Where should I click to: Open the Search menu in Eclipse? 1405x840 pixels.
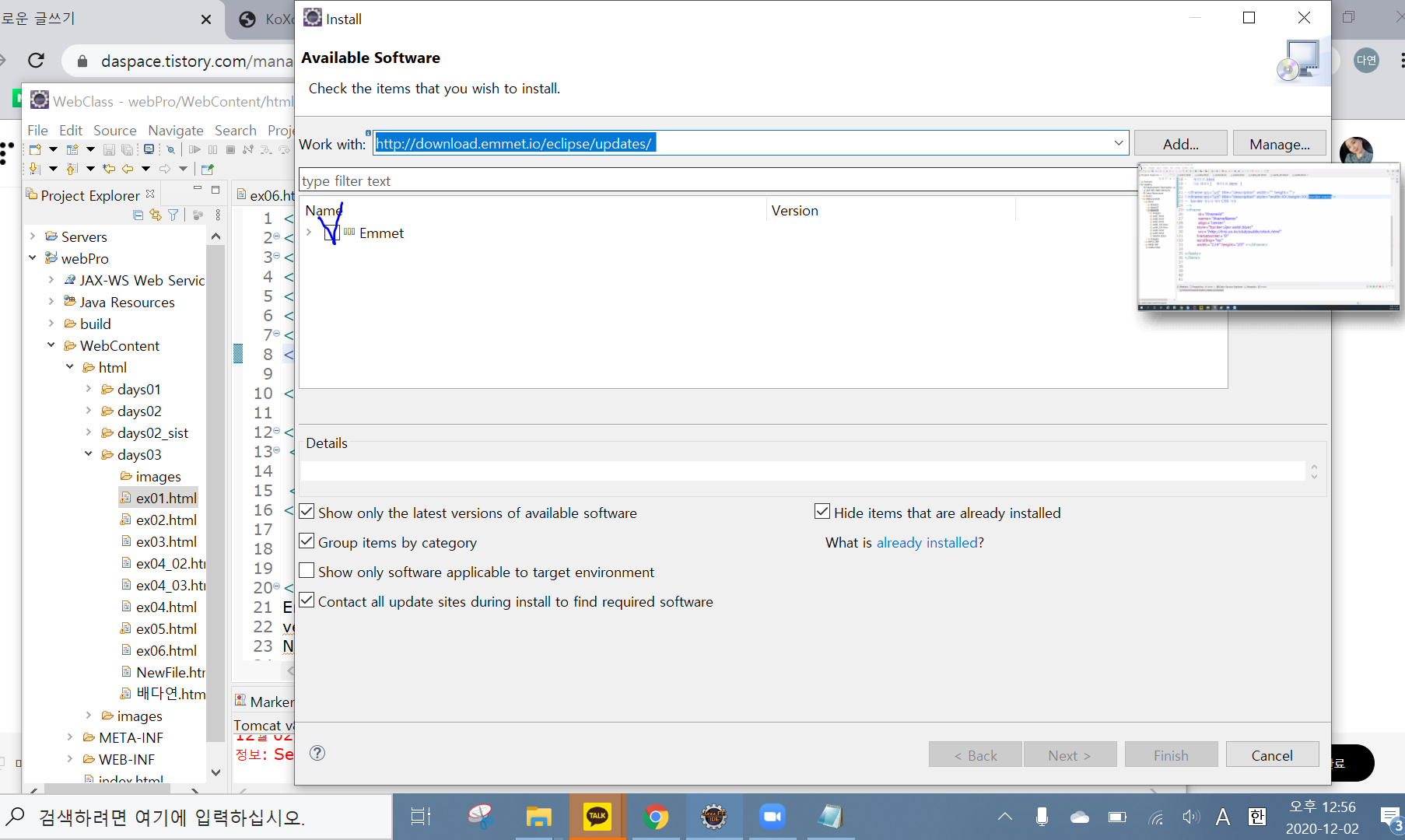pos(236,130)
